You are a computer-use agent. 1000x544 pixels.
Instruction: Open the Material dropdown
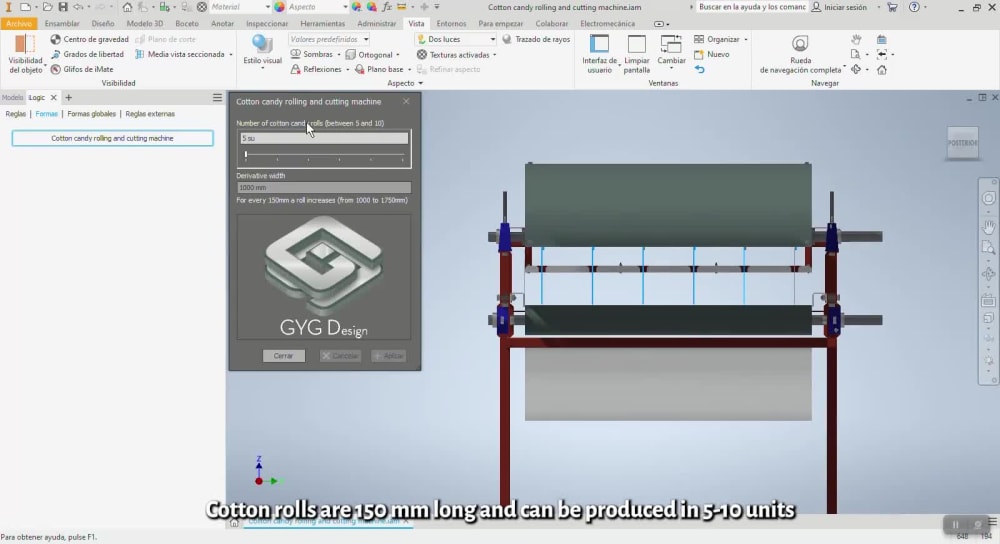pos(240,7)
